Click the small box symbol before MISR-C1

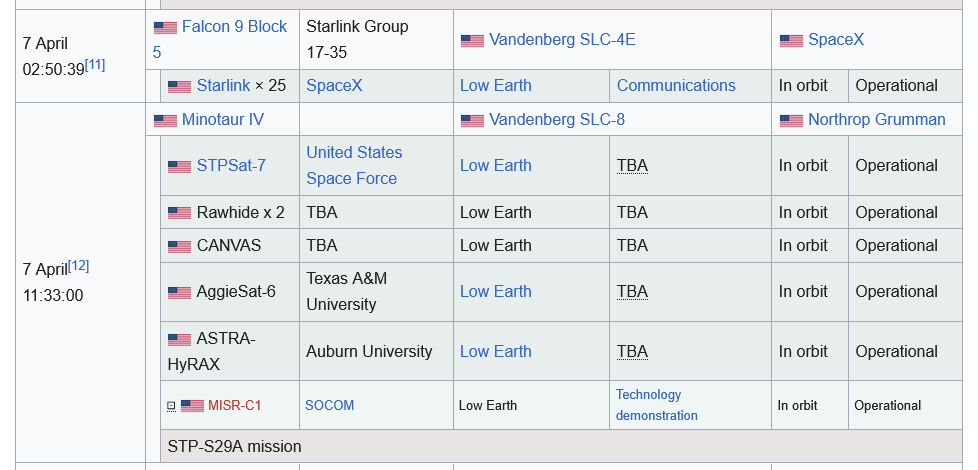click(171, 406)
